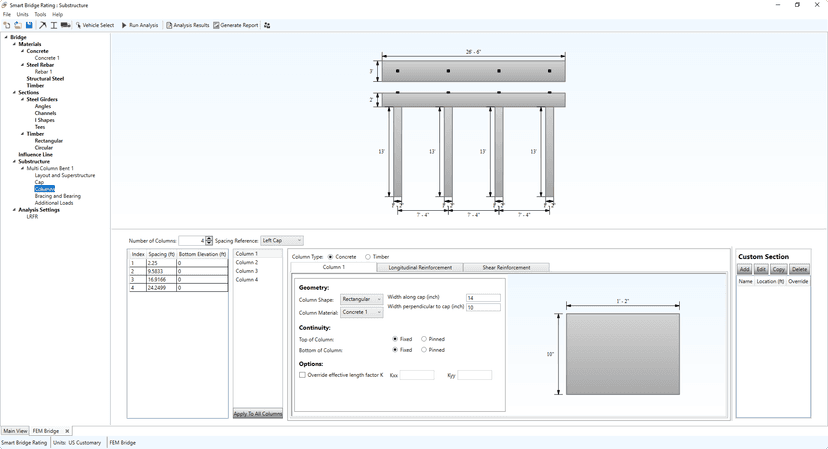The height and width of the screenshot is (449, 828).
Task: Click the Width along cap input field
Action: click(x=483, y=298)
